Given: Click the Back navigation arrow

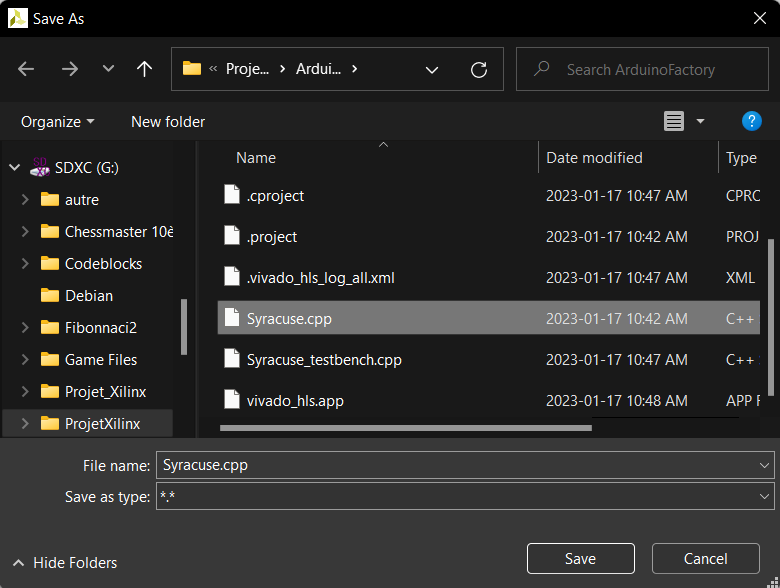Looking at the screenshot, I should click(27, 69).
